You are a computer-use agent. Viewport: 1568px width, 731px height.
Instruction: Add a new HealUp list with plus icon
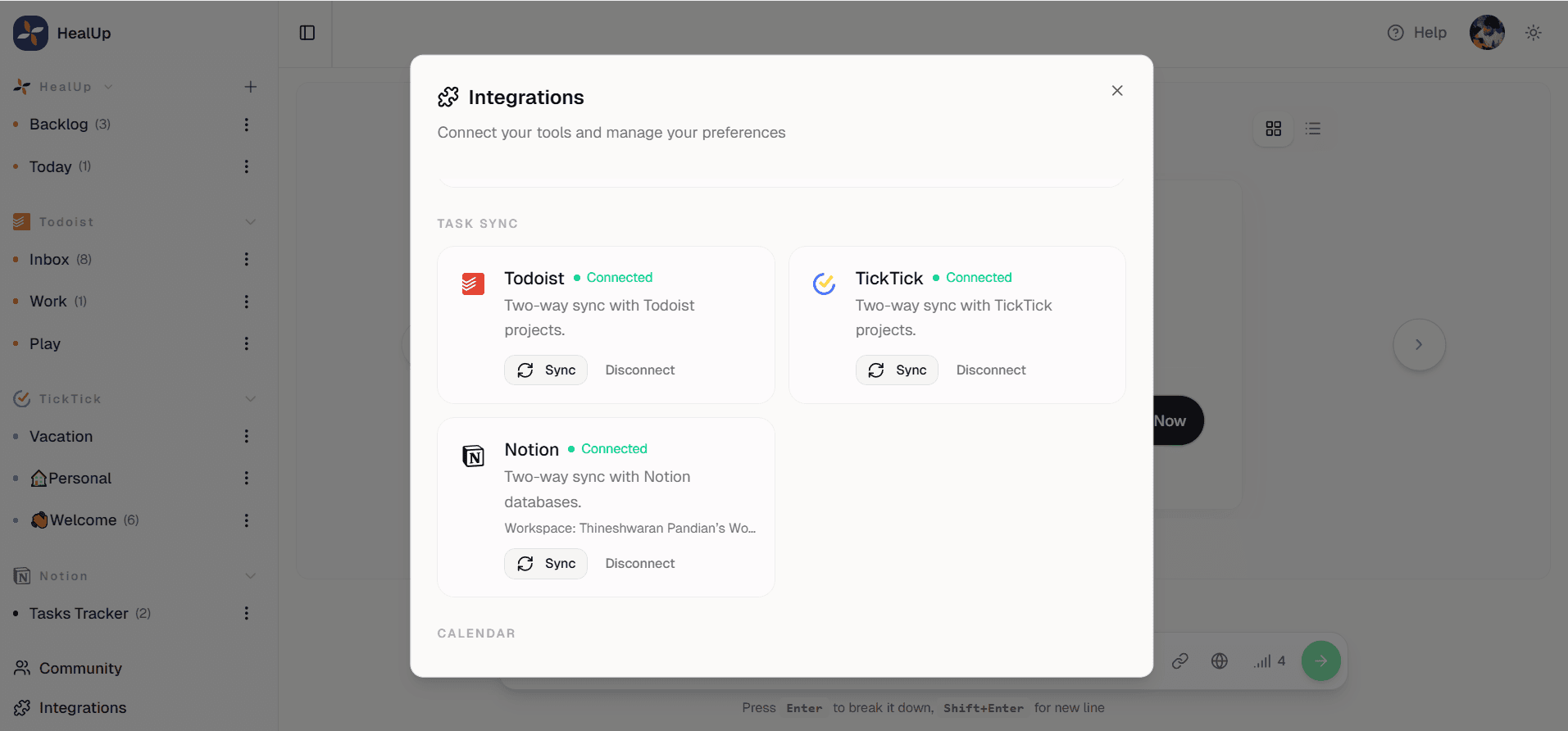click(251, 87)
